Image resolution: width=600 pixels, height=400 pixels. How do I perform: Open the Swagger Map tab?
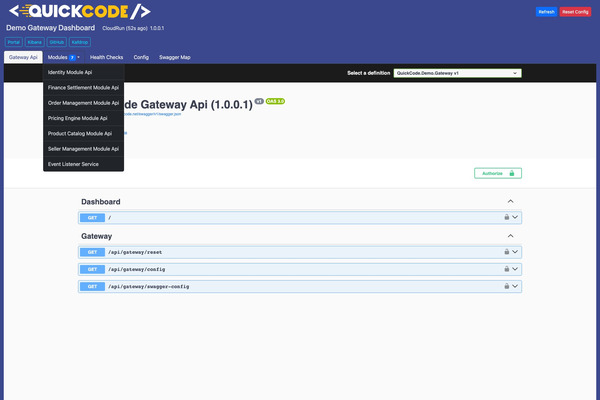coord(174,57)
